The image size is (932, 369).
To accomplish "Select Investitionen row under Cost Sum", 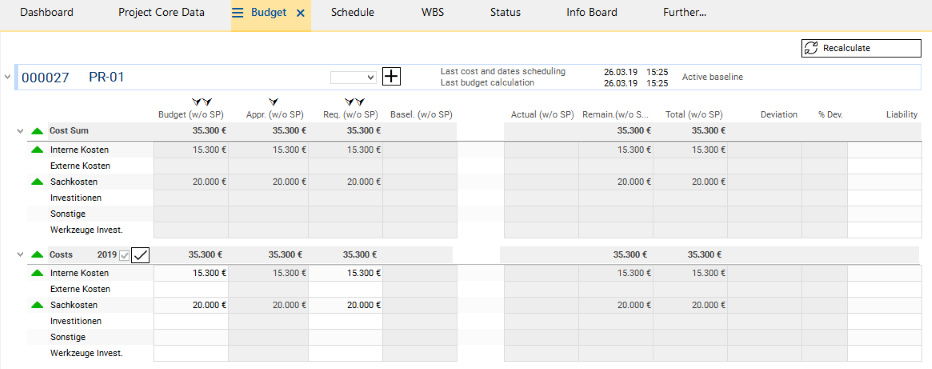I will click(76, 197).
